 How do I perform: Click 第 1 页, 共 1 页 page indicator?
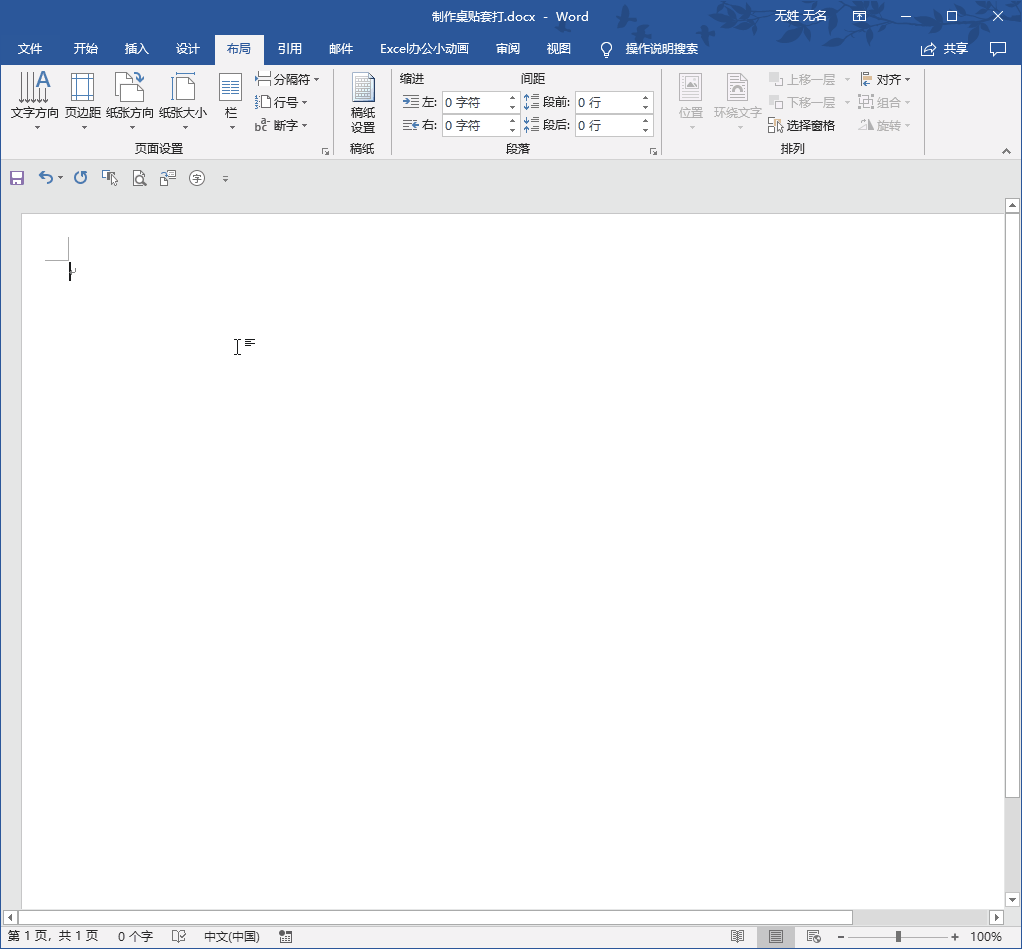click(53, 936)
